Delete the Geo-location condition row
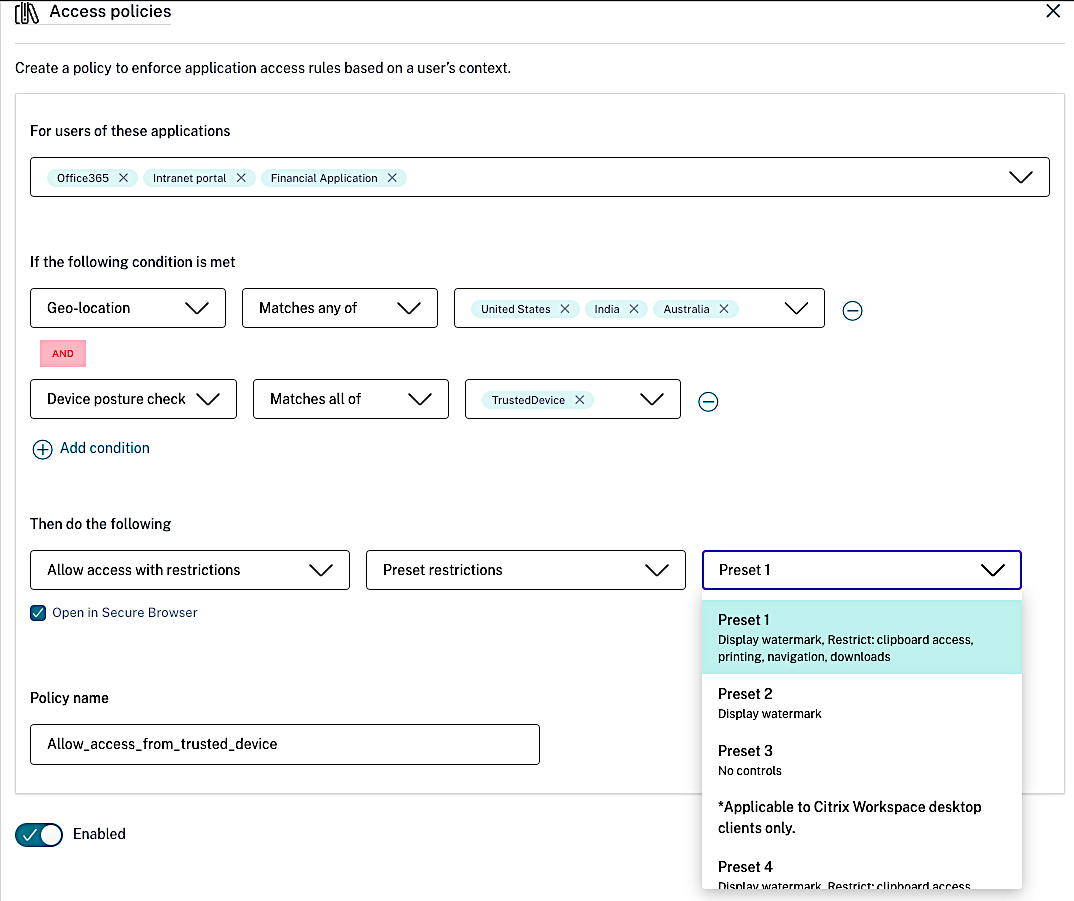This screenshot has height=901, width=1074. tap(852, 310)
